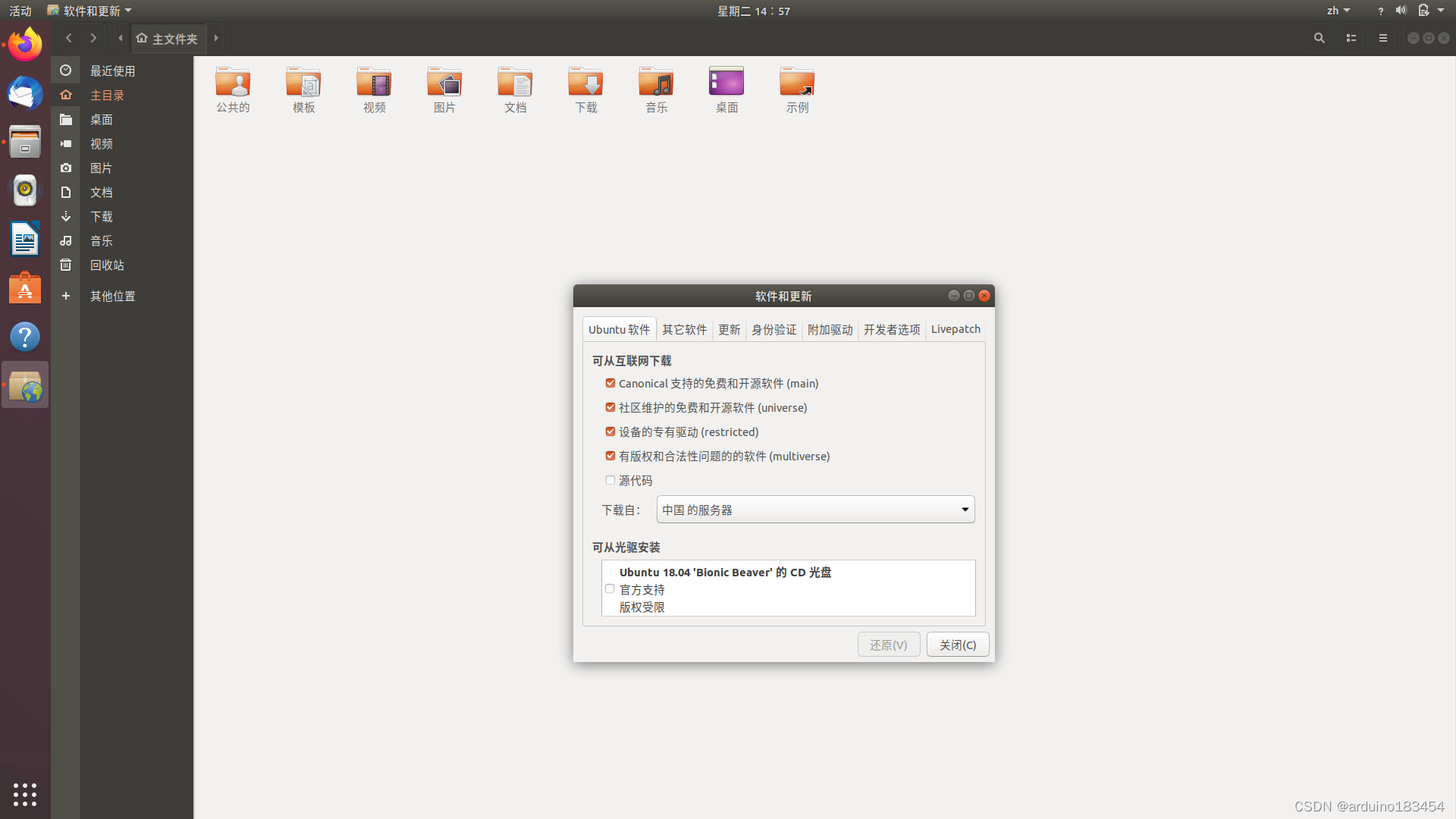Viewport: 1456px width, 819px height.
Task: Enable the 源代码 source code checkbox
Action: (x=610, y=480)
